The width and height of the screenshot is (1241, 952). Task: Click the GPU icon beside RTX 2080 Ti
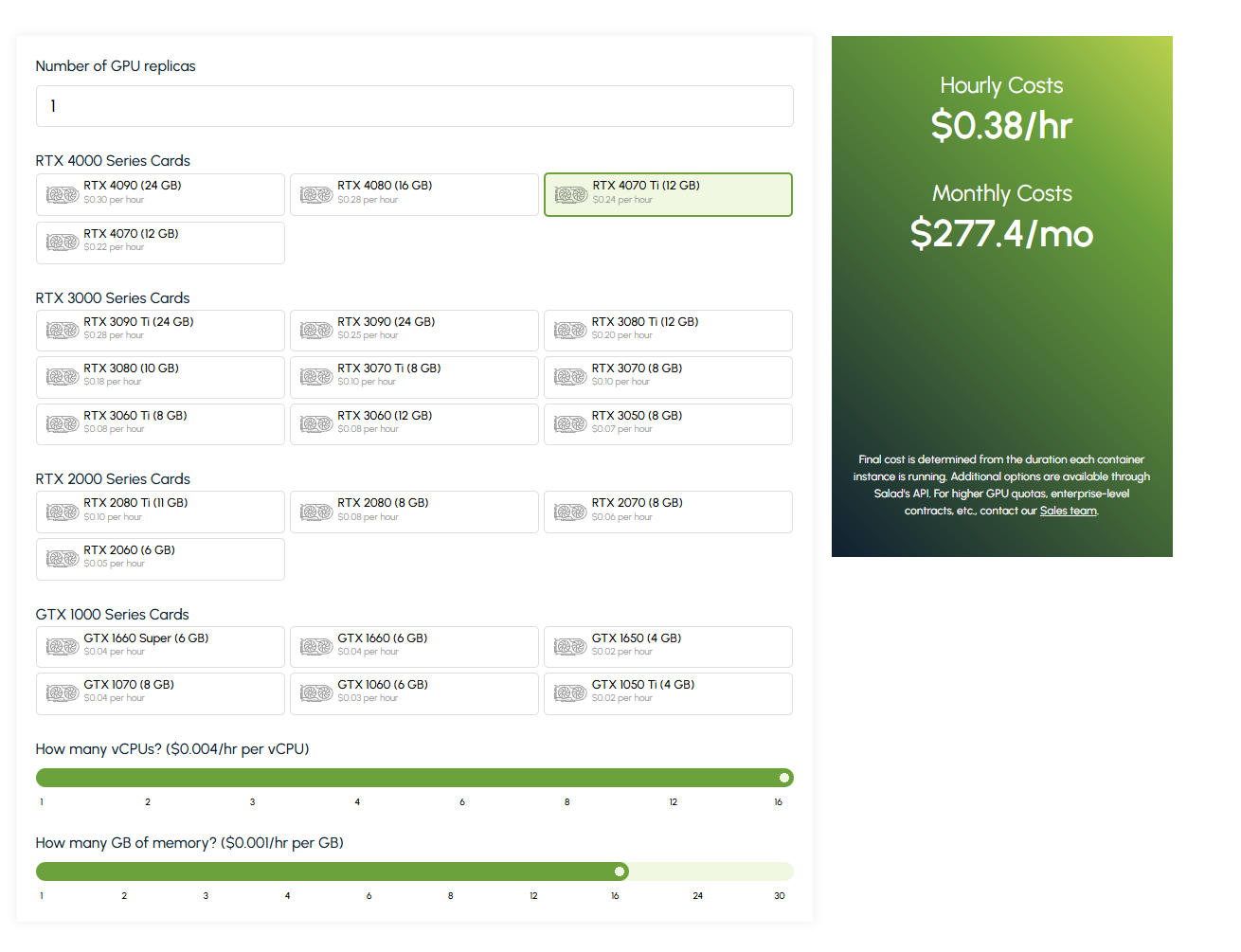63,512
